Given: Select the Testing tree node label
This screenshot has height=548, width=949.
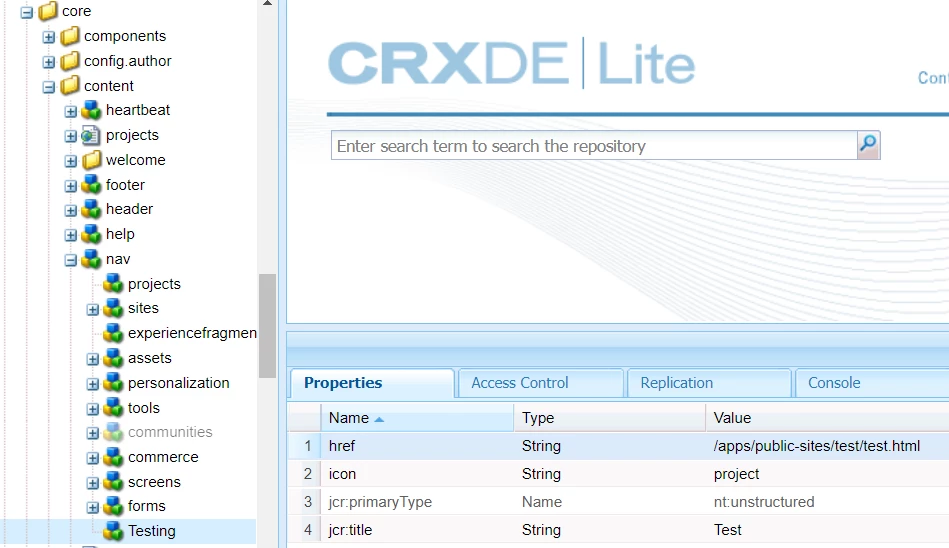Looking at the screenshot, I should point(151,531).
